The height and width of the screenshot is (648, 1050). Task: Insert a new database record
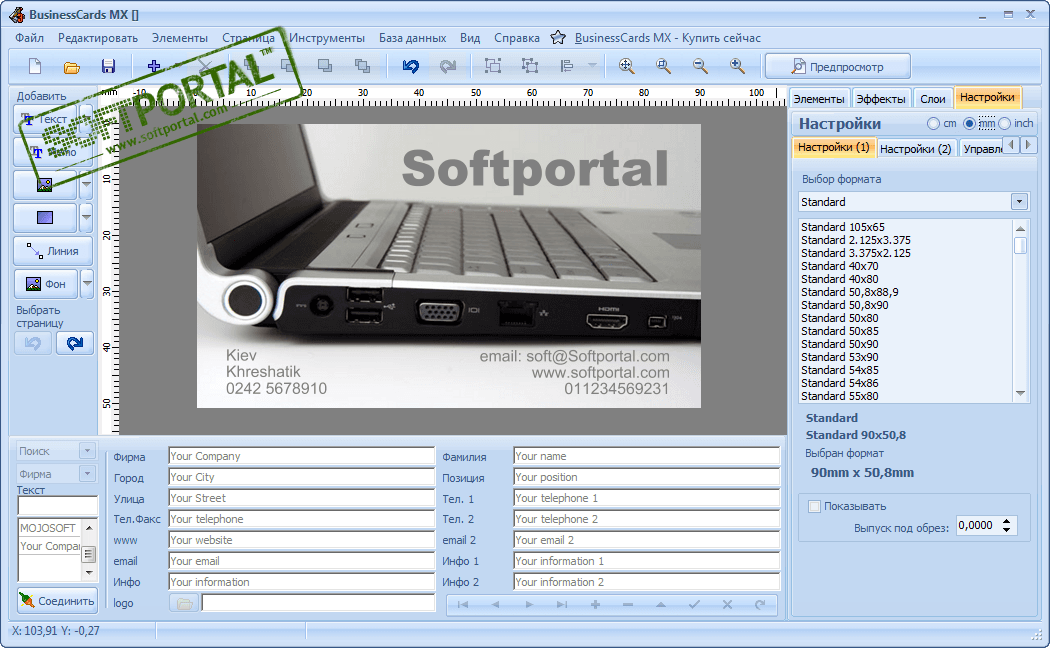pyautogui.click(x=595, y=604)
